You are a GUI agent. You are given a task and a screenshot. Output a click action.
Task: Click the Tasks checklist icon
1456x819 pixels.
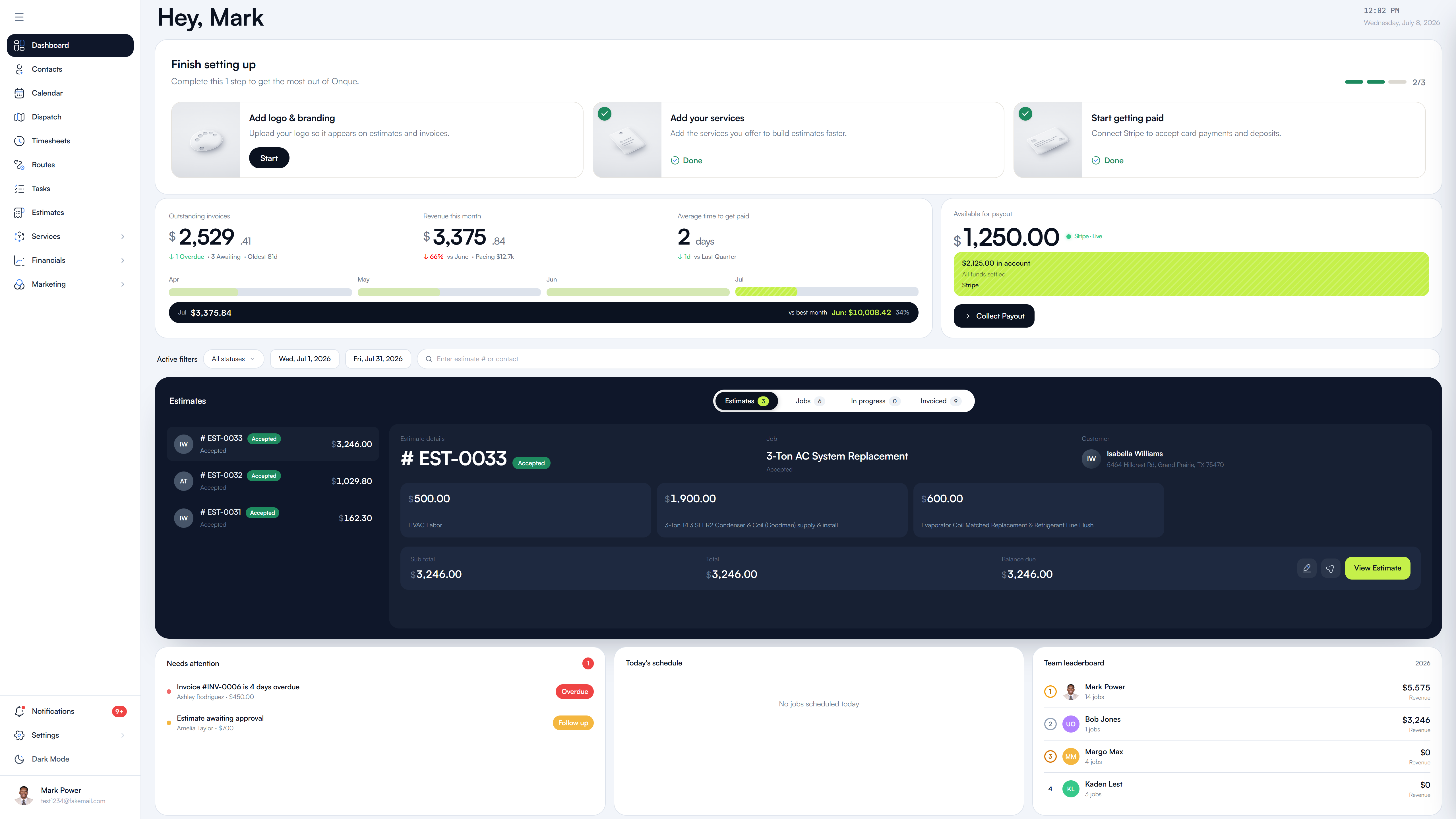(19, 189)
